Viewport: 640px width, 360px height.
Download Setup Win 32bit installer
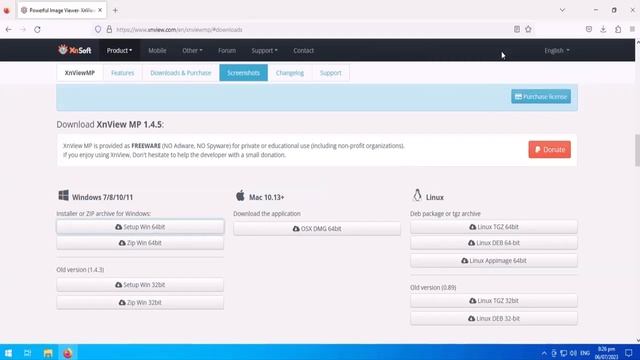click(x=140, y=285)
